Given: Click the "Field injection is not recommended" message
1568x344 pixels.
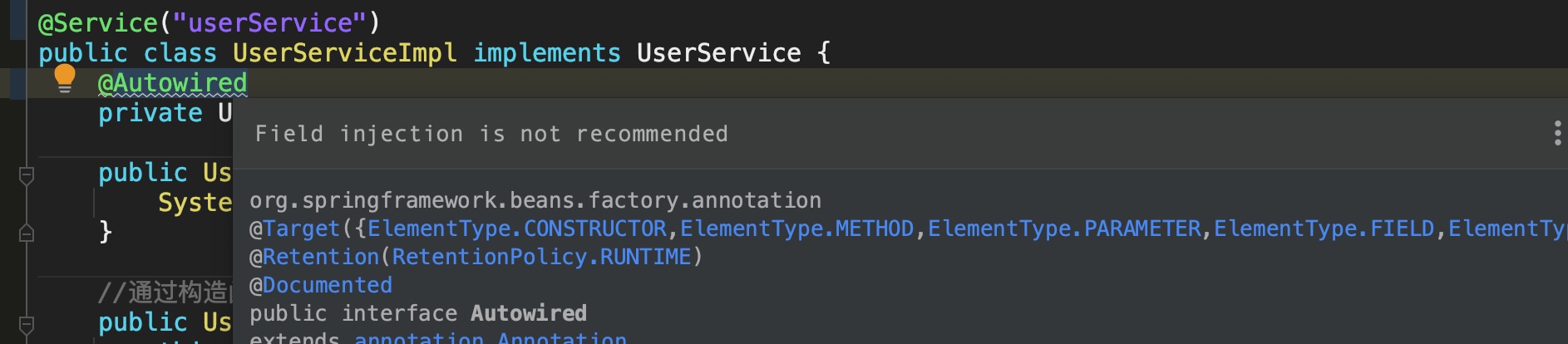Looking at the screenshot, I should pyautogui.click(x=491, y=134).
